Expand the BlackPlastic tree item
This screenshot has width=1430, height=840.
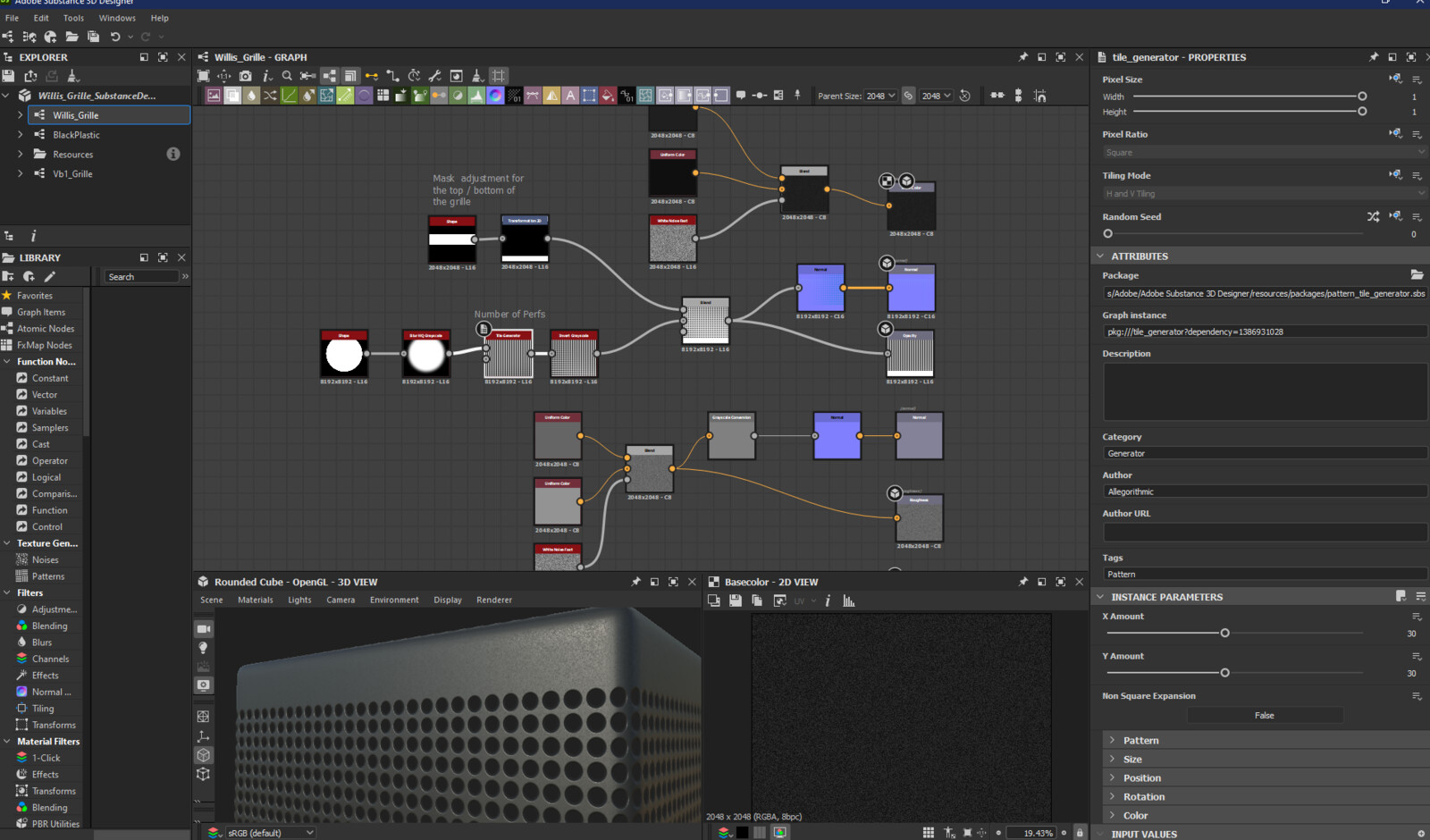tap(21, 135)
